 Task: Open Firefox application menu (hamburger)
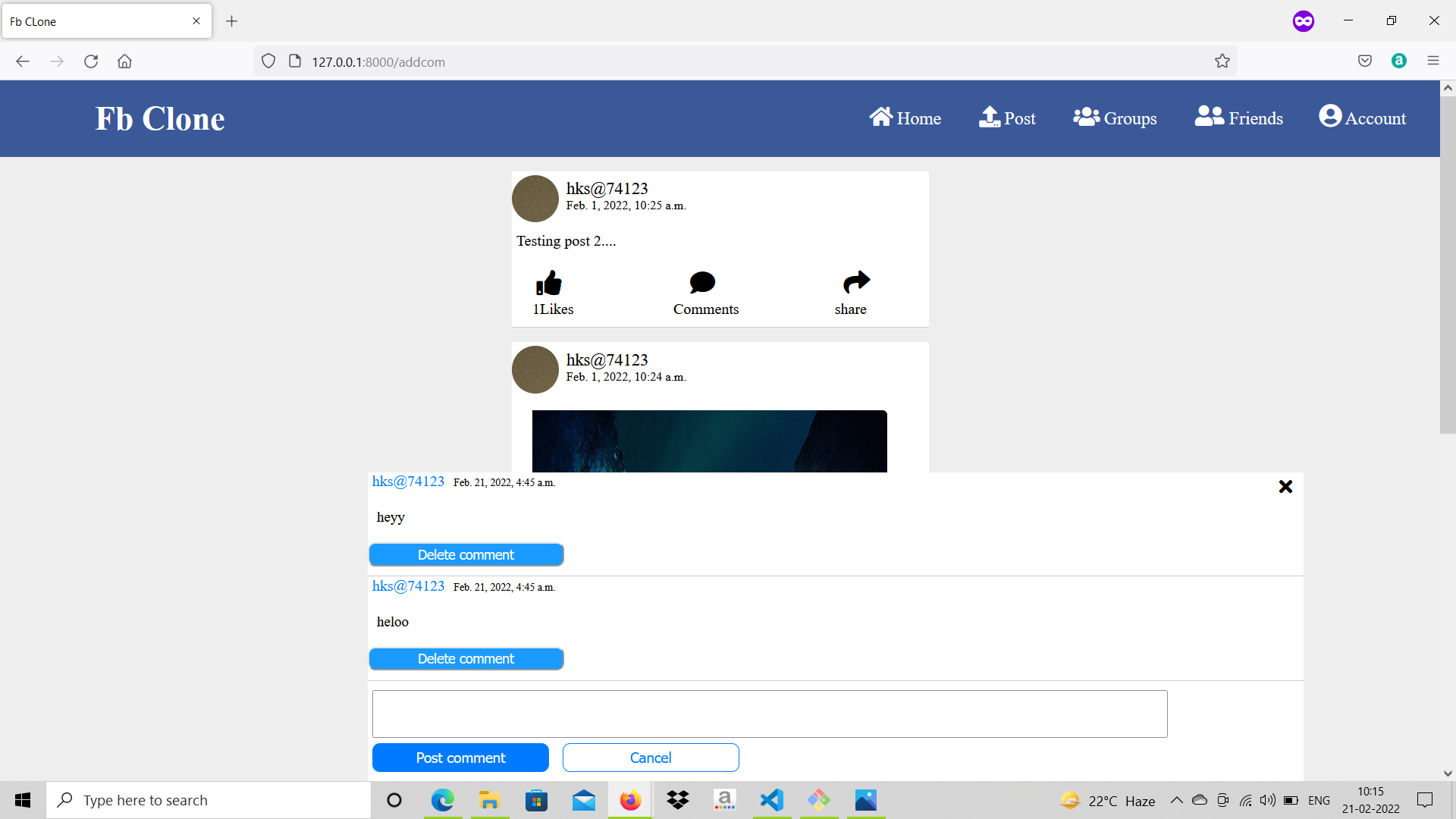(x=1433, y=61)
